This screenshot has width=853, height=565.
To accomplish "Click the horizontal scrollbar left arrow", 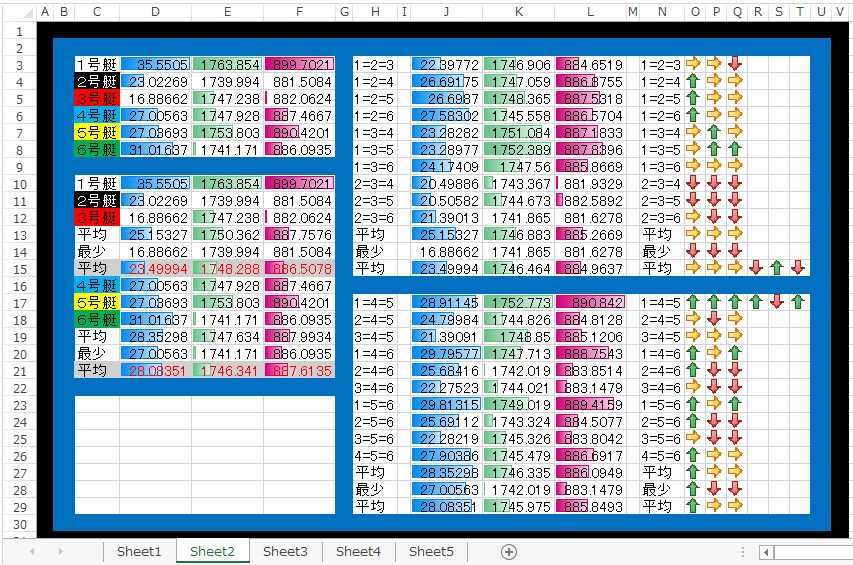I will [767, 552].
